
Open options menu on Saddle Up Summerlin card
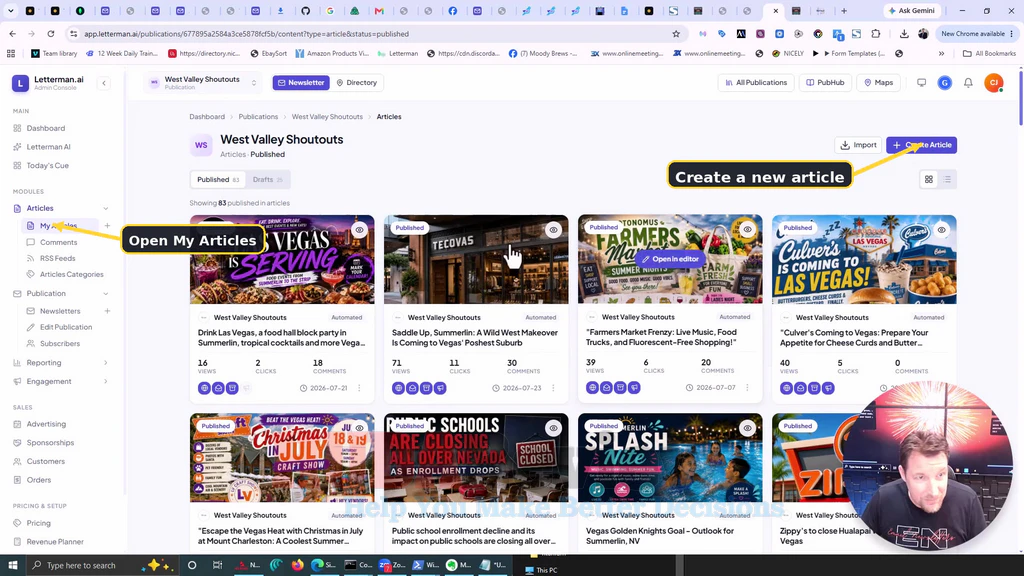pos(553,388)
